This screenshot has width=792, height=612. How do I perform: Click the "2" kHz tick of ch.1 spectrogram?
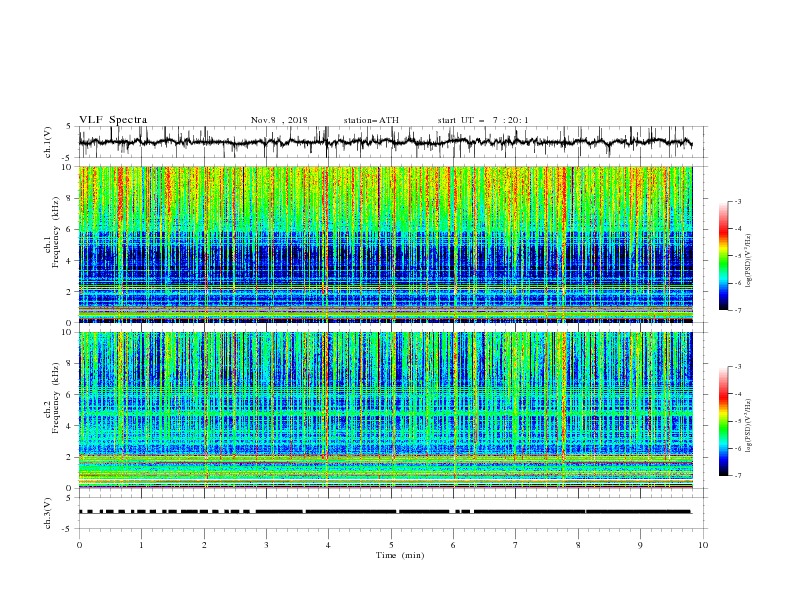pyautogui.click(x=70, y=292)
